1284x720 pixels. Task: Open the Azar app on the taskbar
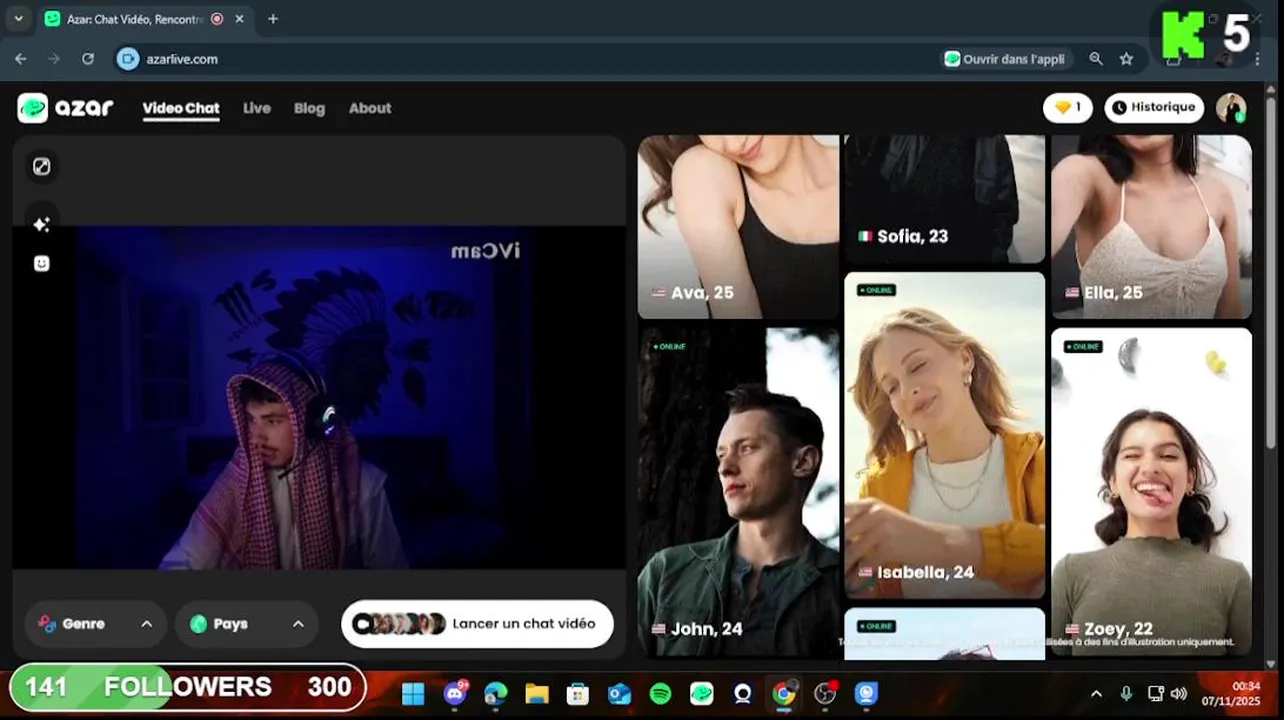point(702,693)
